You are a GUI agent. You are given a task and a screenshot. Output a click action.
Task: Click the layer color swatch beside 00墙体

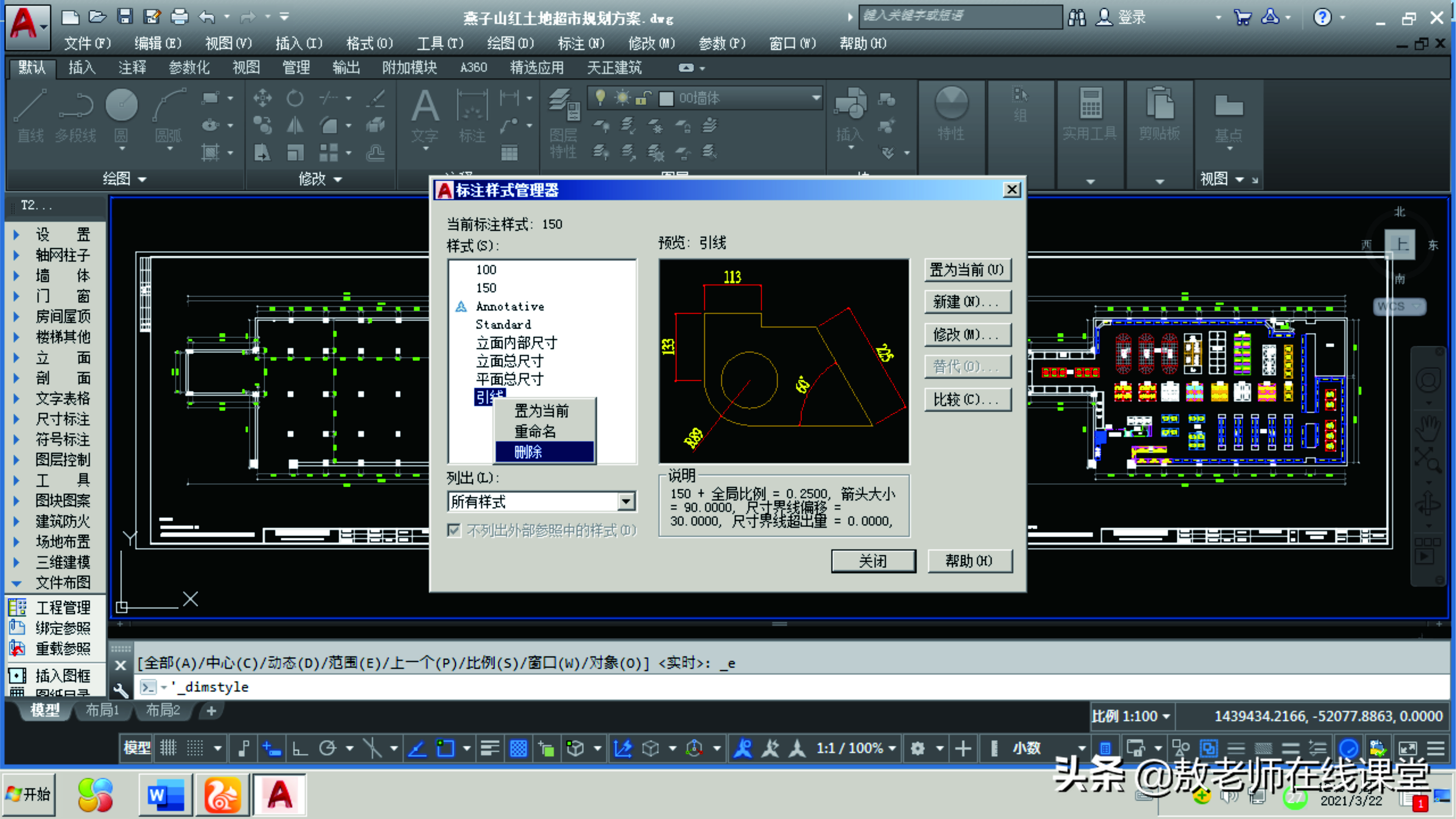coord(666,98)
